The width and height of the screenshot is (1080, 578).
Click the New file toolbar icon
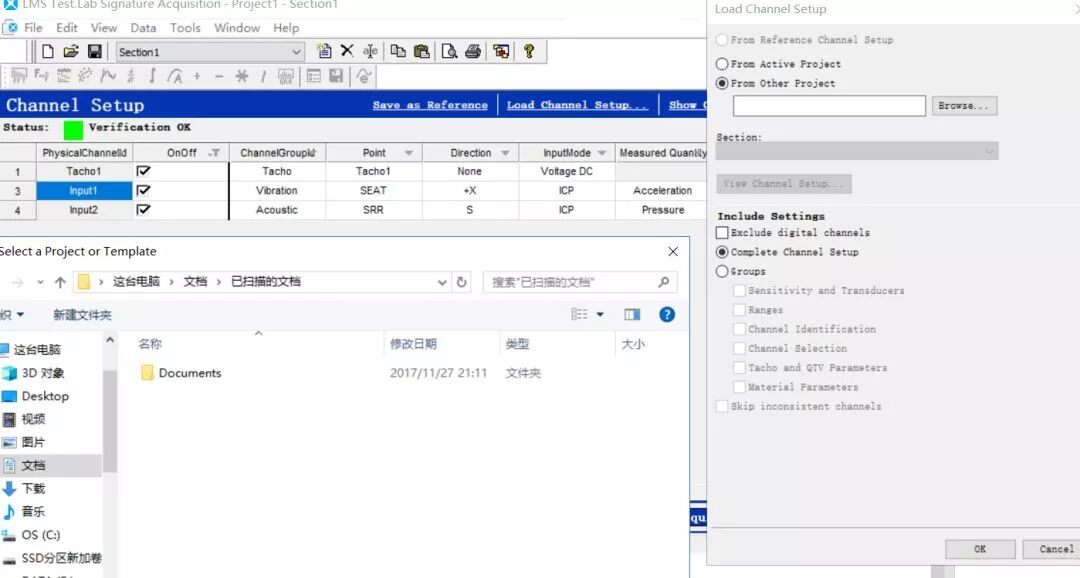48,52
